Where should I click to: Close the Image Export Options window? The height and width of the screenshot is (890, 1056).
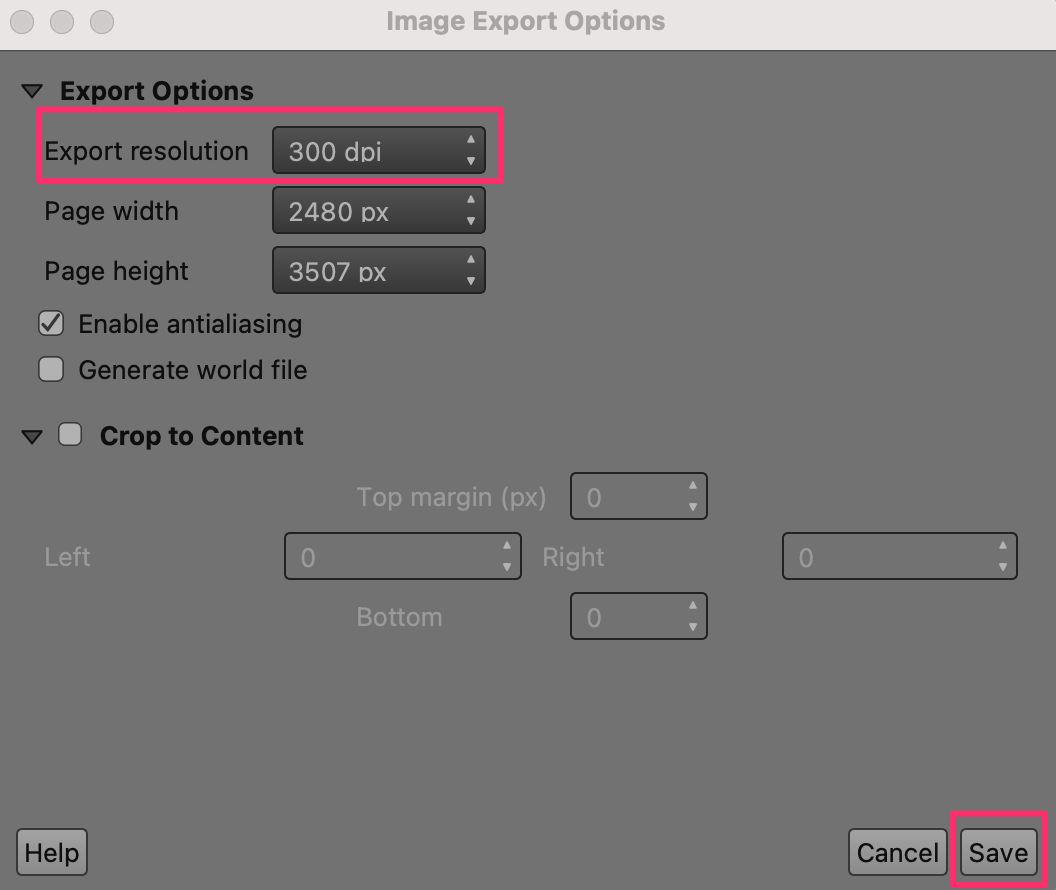22,21
